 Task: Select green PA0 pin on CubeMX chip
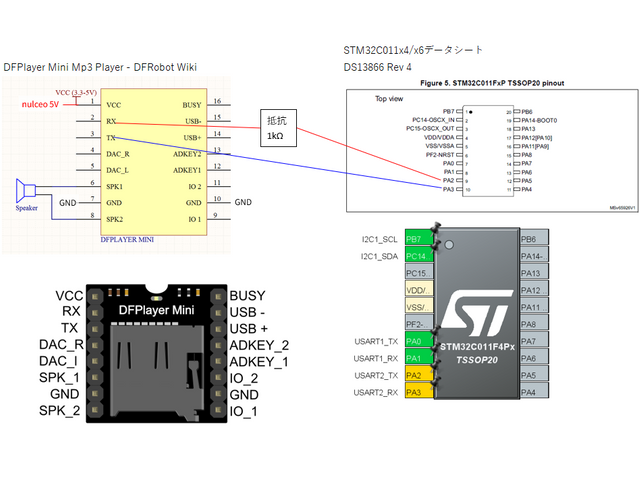tap(419, 341)
